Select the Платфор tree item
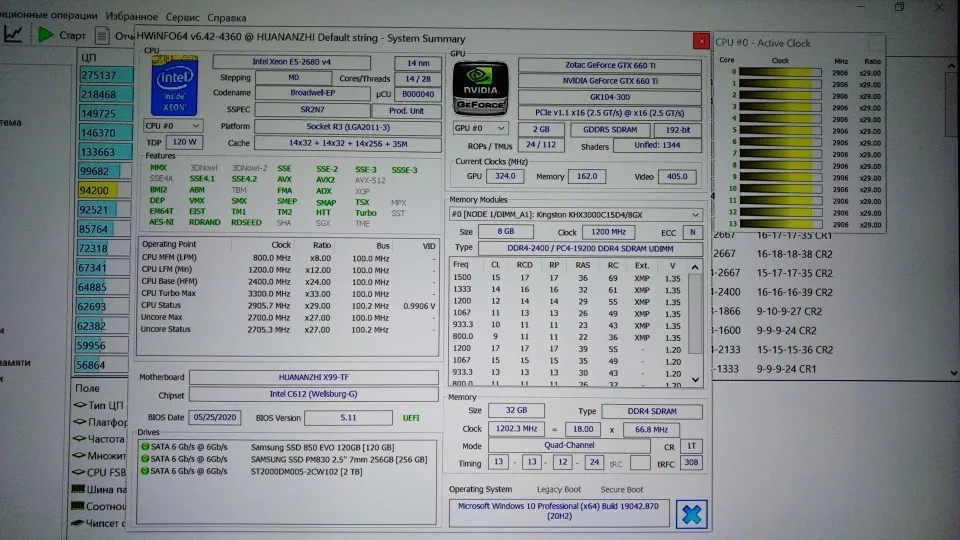This screenshot has height=540, width=960. coord(100,422)
